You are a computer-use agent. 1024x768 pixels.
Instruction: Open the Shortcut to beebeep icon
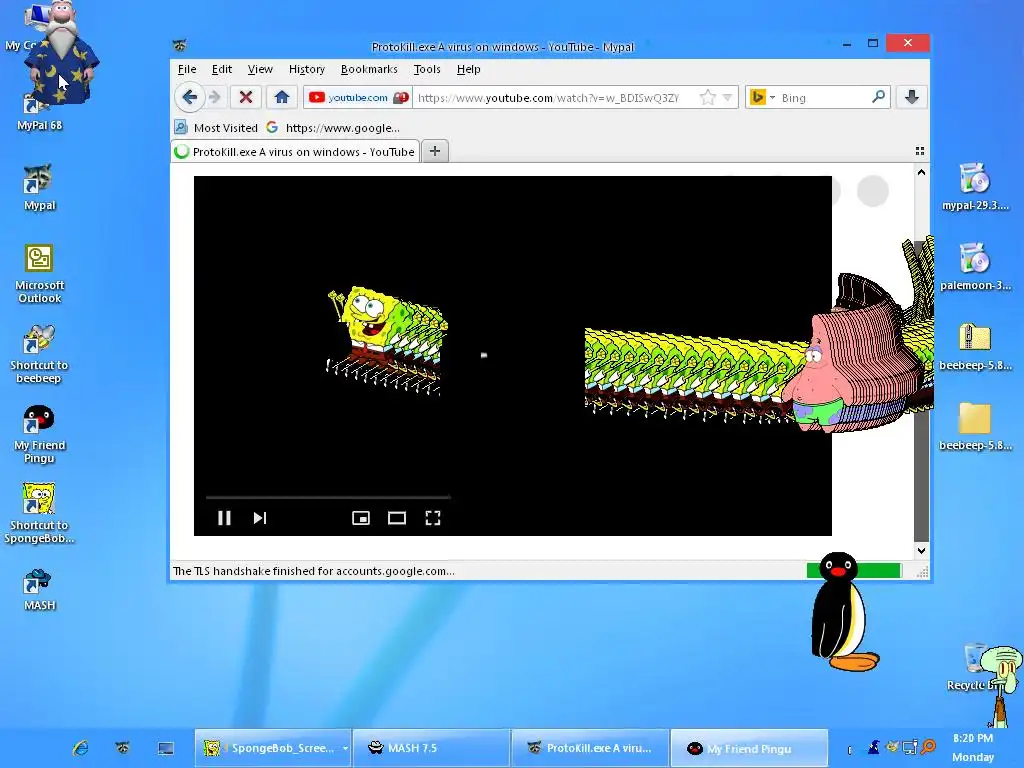pos(39,355)
